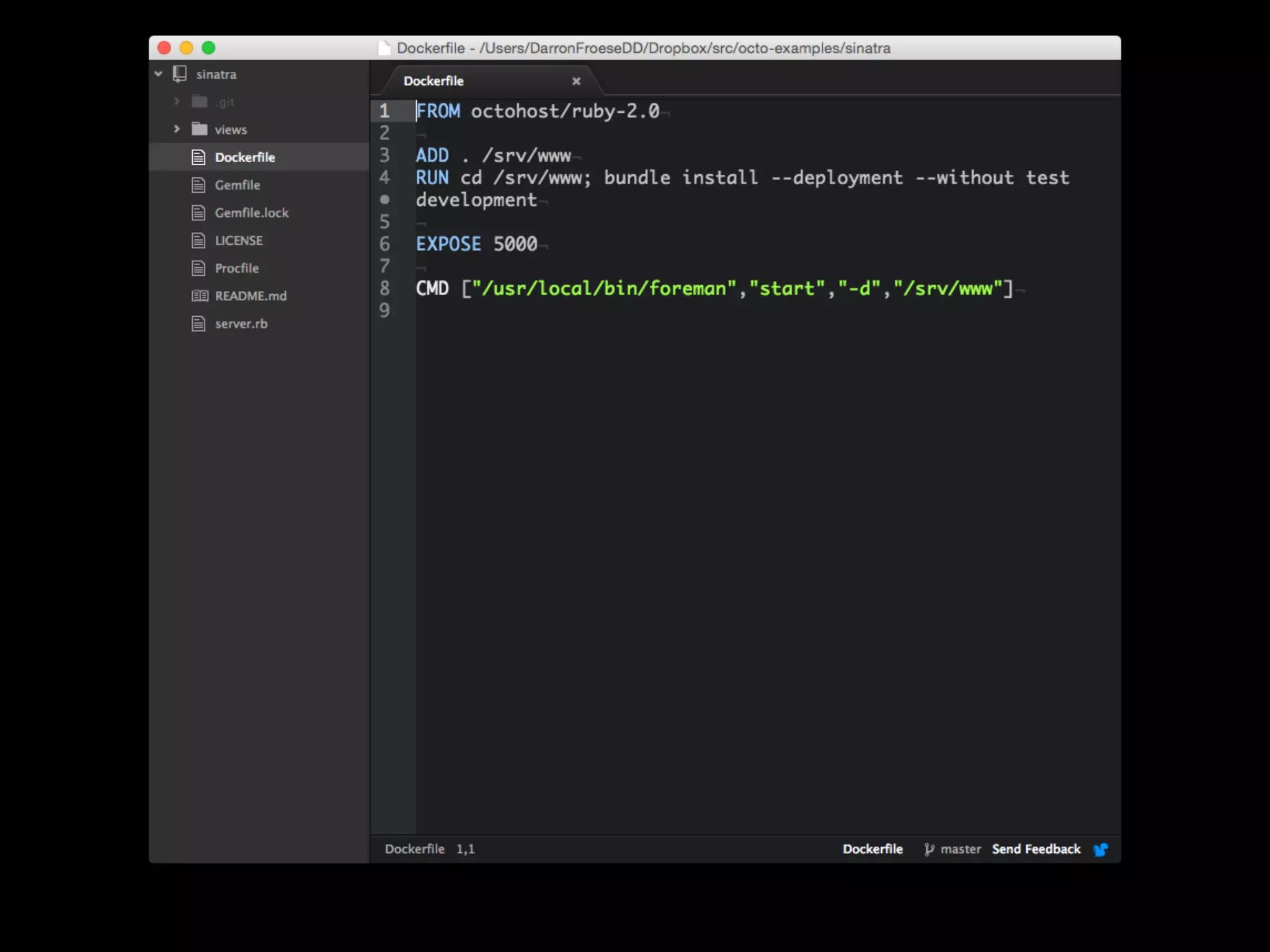Image resolution: width=1270 pixels, height=952 pixels.
Task: Click the views folder icon
Action: coord(199,129)
